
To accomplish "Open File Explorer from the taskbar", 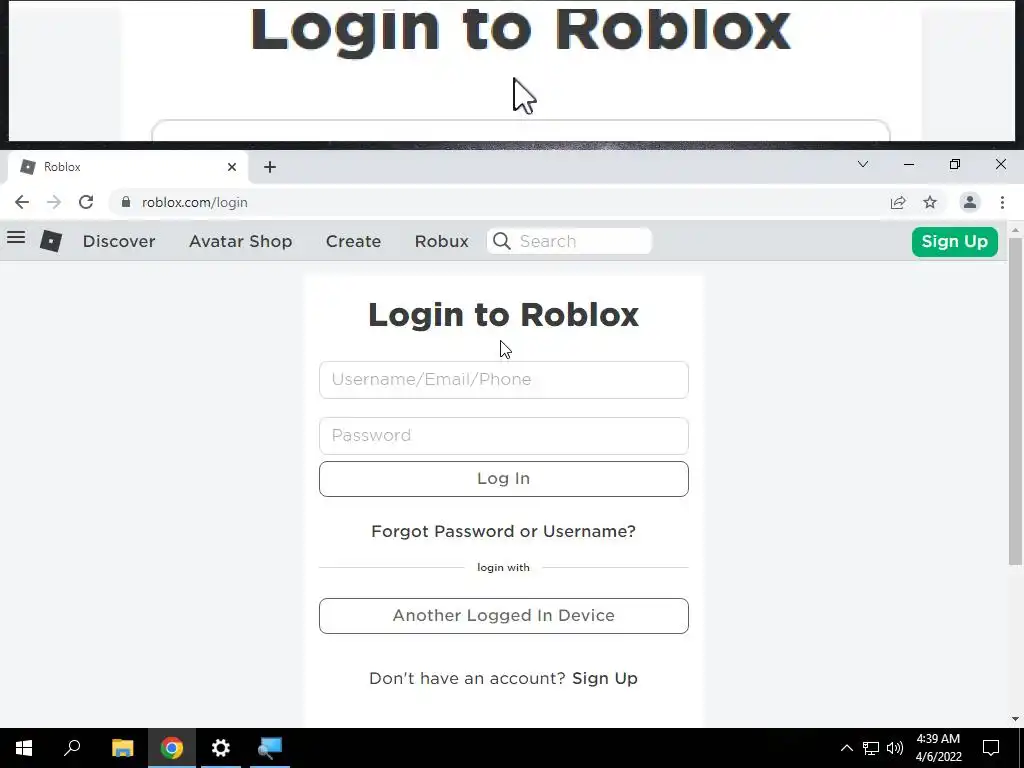I will coord(122,748).
